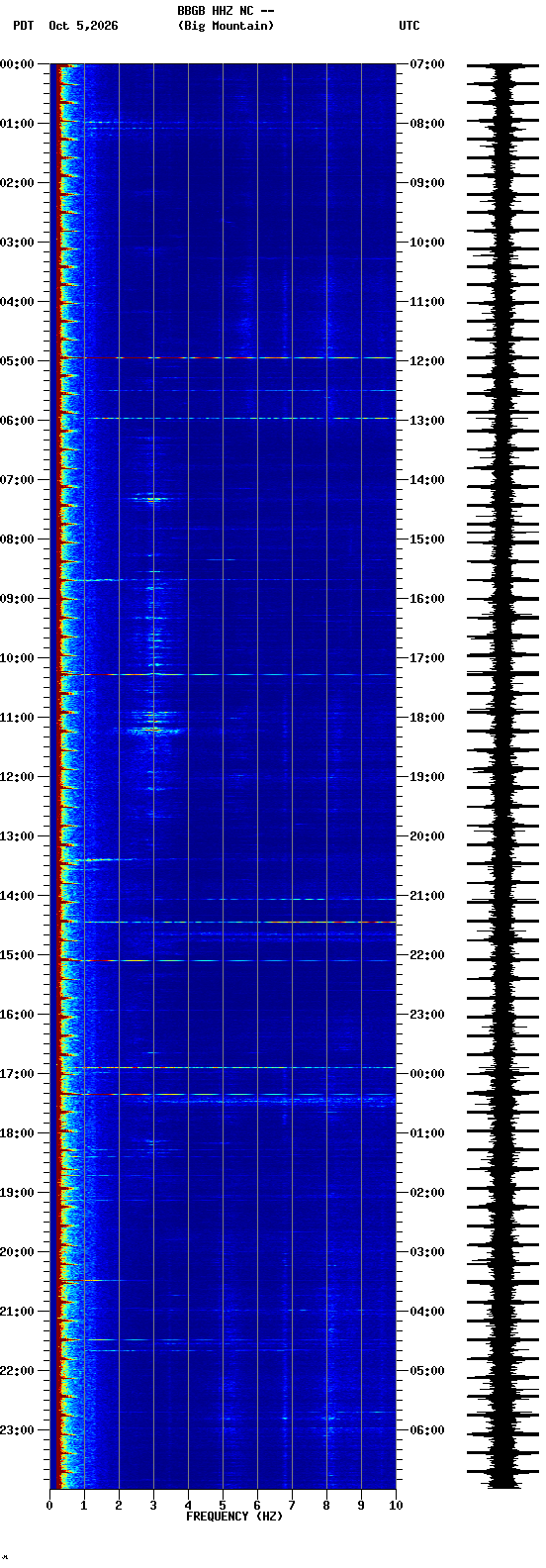Click the 3 Hz energy burst near 11:00 PDT
Image resolution: width=546 pixels, height=1568 pixels.
coord(153,723)
